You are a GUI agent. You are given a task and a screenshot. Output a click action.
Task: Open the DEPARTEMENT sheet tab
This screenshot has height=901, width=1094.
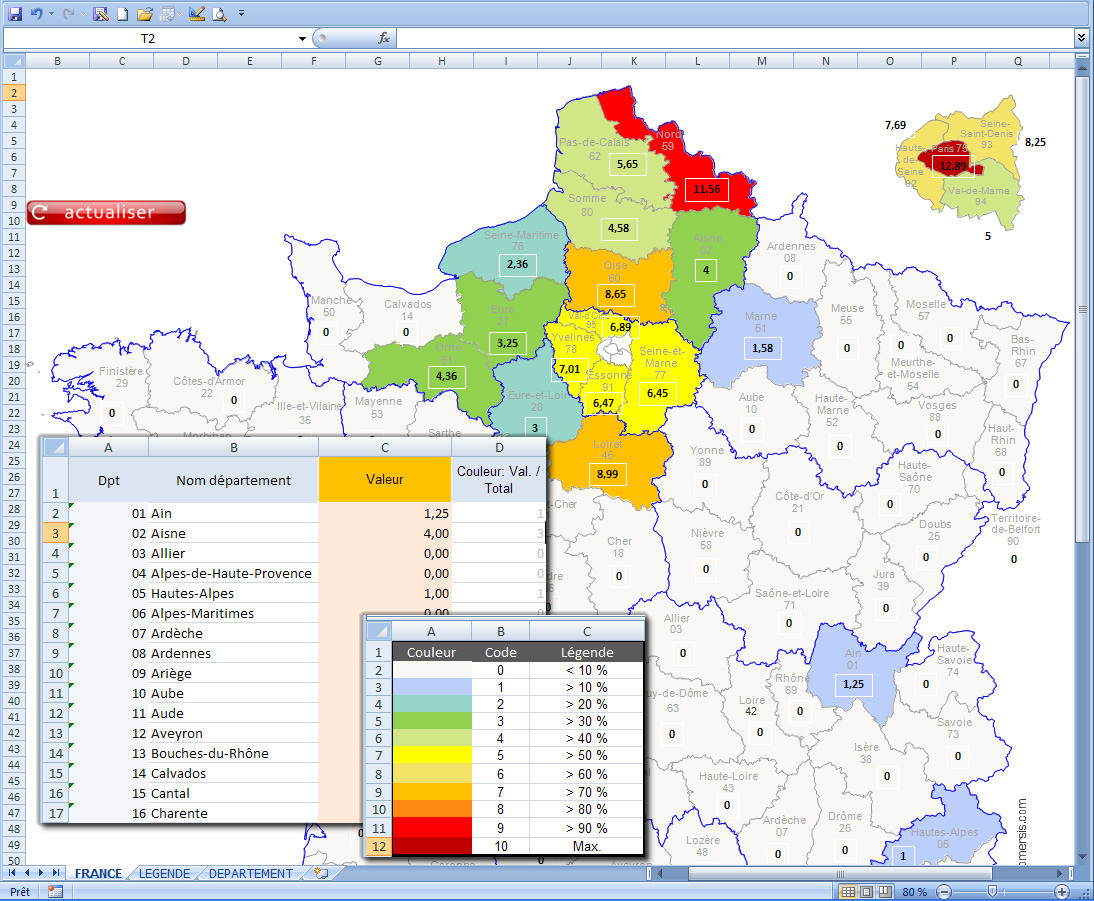[250, 873]
